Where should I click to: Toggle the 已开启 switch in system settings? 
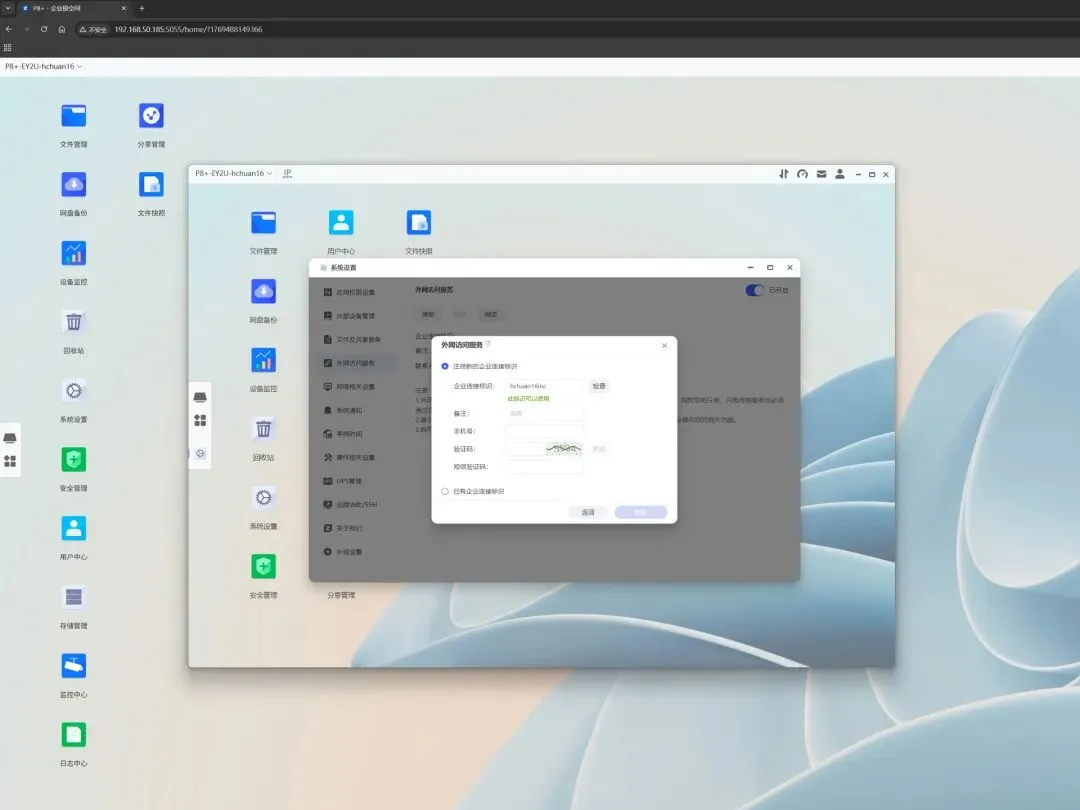pos(755,290)
